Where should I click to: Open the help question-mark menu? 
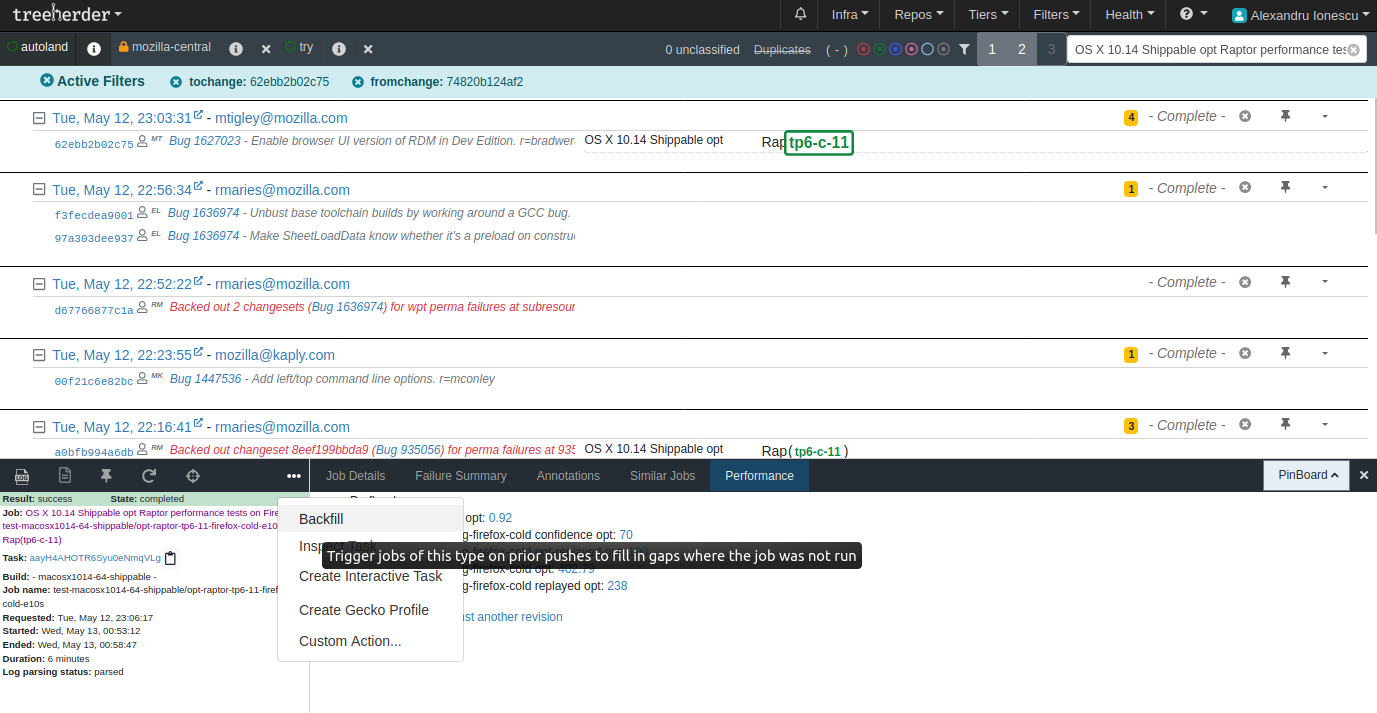pyautogui.click(x=1193, y=15)
